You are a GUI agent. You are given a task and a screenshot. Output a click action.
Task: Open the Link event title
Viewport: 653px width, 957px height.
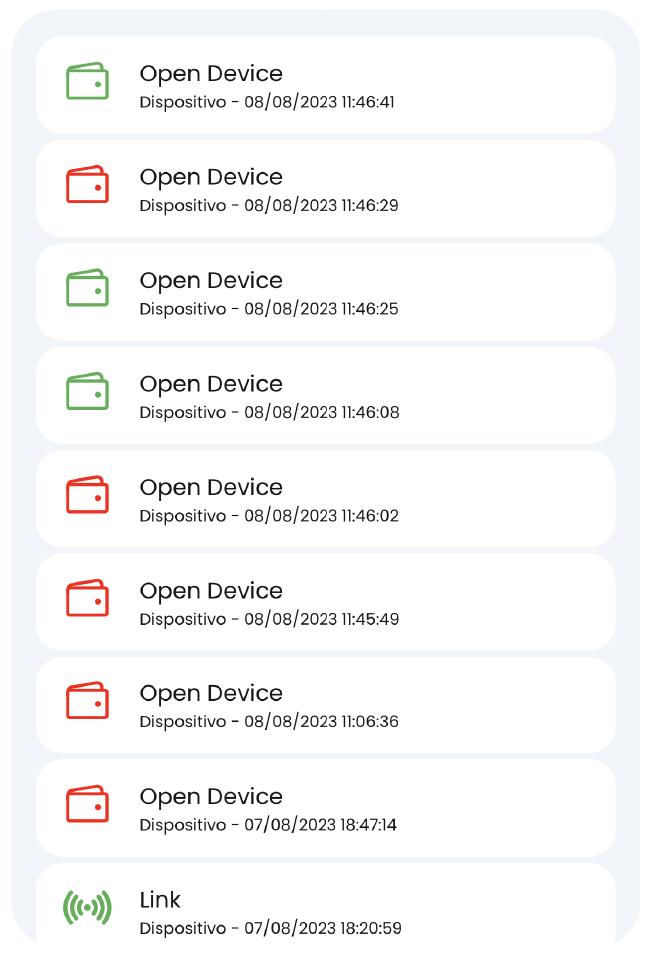click(x=160, y=900)
